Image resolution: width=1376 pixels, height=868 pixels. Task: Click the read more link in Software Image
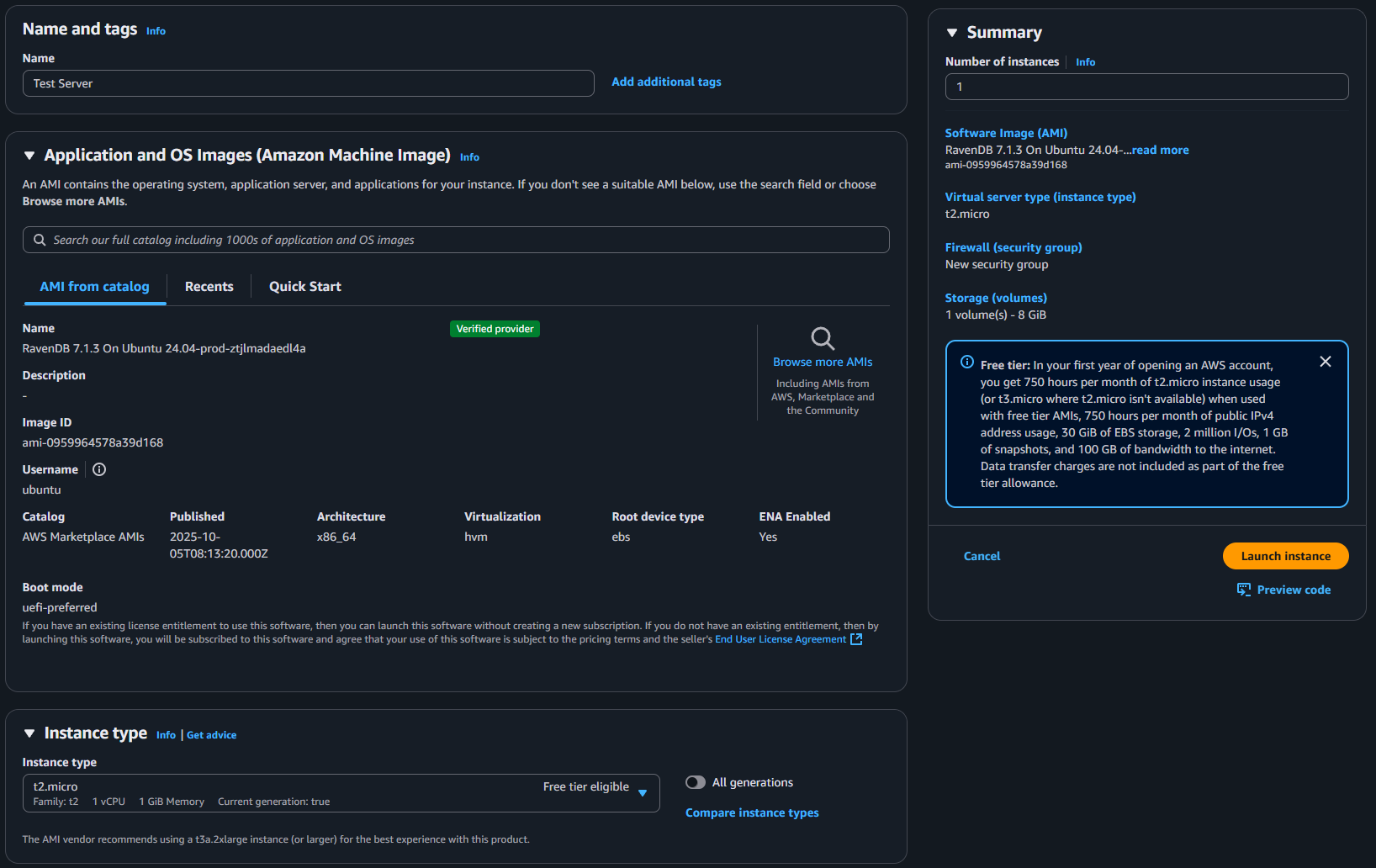pyautogui.click(x=1160, y=150)
